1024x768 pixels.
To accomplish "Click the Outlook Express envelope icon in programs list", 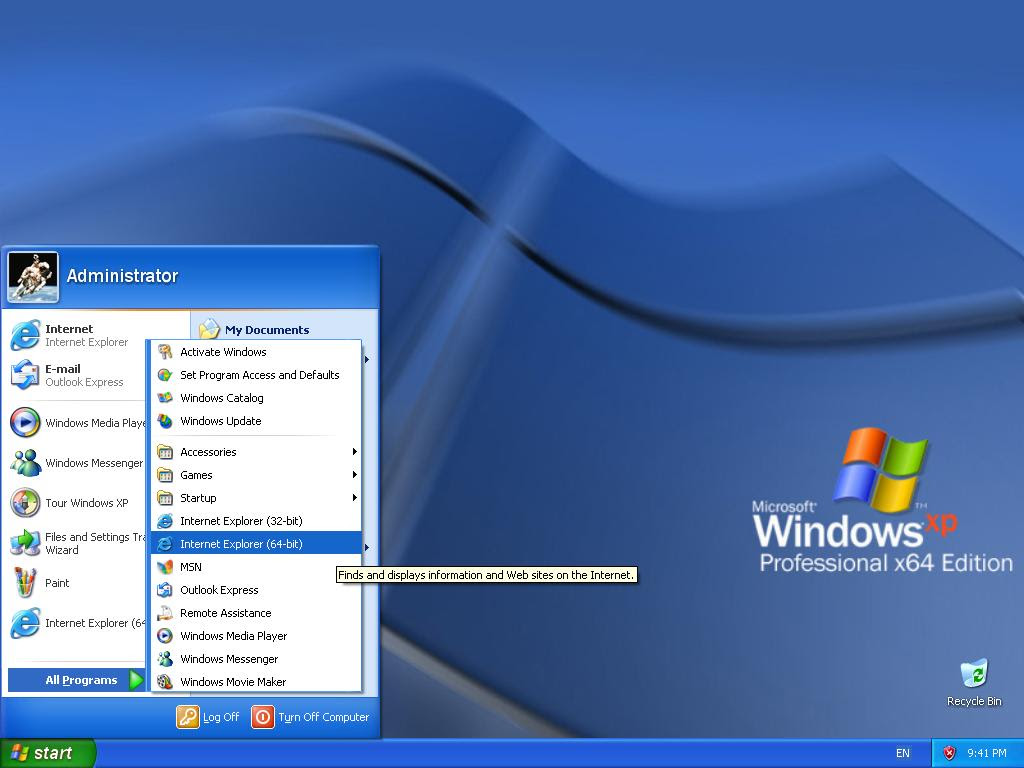I will (x=165, y=590).
